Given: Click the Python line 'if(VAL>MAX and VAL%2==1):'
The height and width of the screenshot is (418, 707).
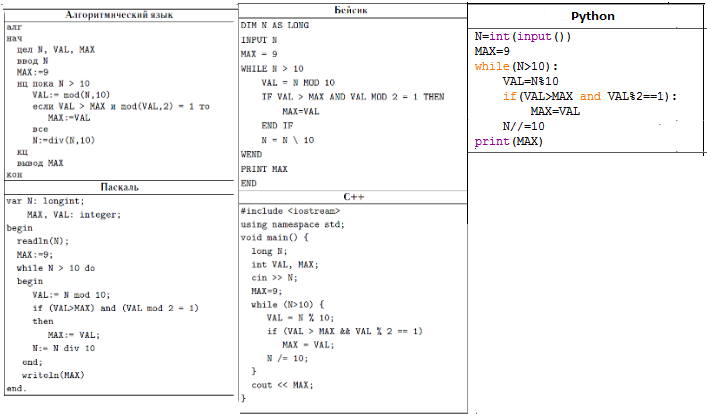Looking at the screenshot, I should 590,96.
